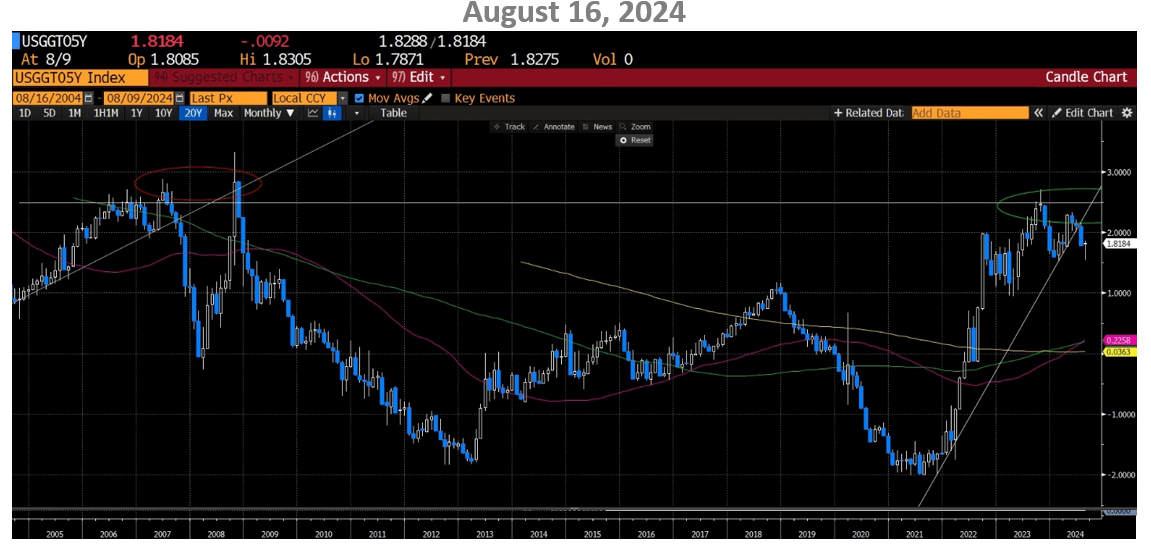Screen dimensions: 1151x545
Task: Click the start date field 08/16/2004
Action: pyautogui.click(x=48, y=98)
